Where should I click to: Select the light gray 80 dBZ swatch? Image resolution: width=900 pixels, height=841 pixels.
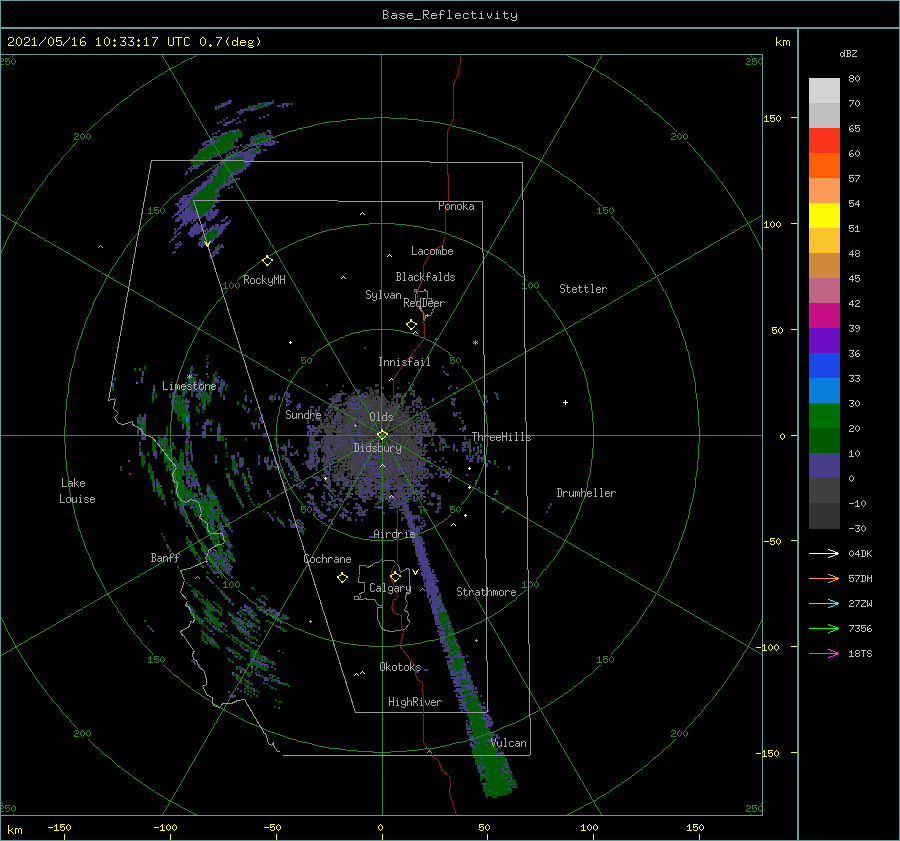(x=824, y=91)
